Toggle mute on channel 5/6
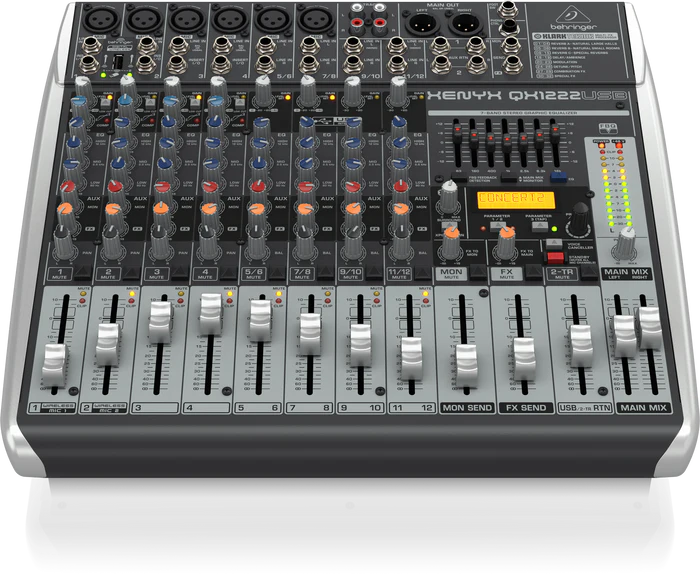This screenshot has height=575, width=700. [x=256, y=273]
